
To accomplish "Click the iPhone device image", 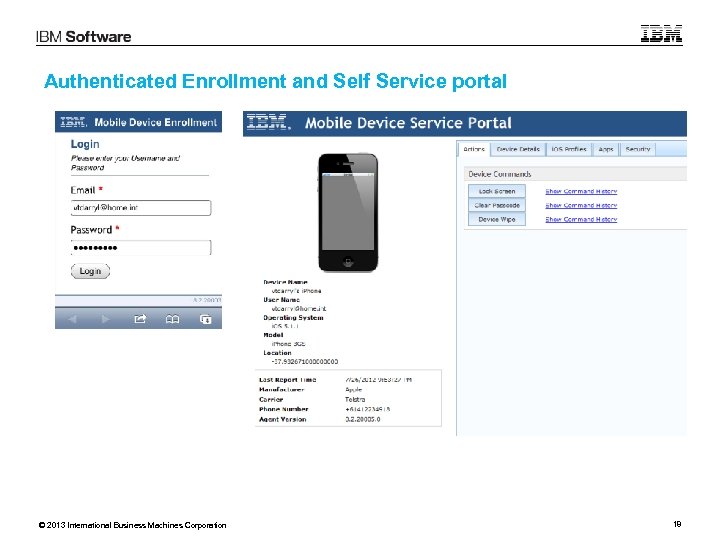I will (x=348, y=212).
